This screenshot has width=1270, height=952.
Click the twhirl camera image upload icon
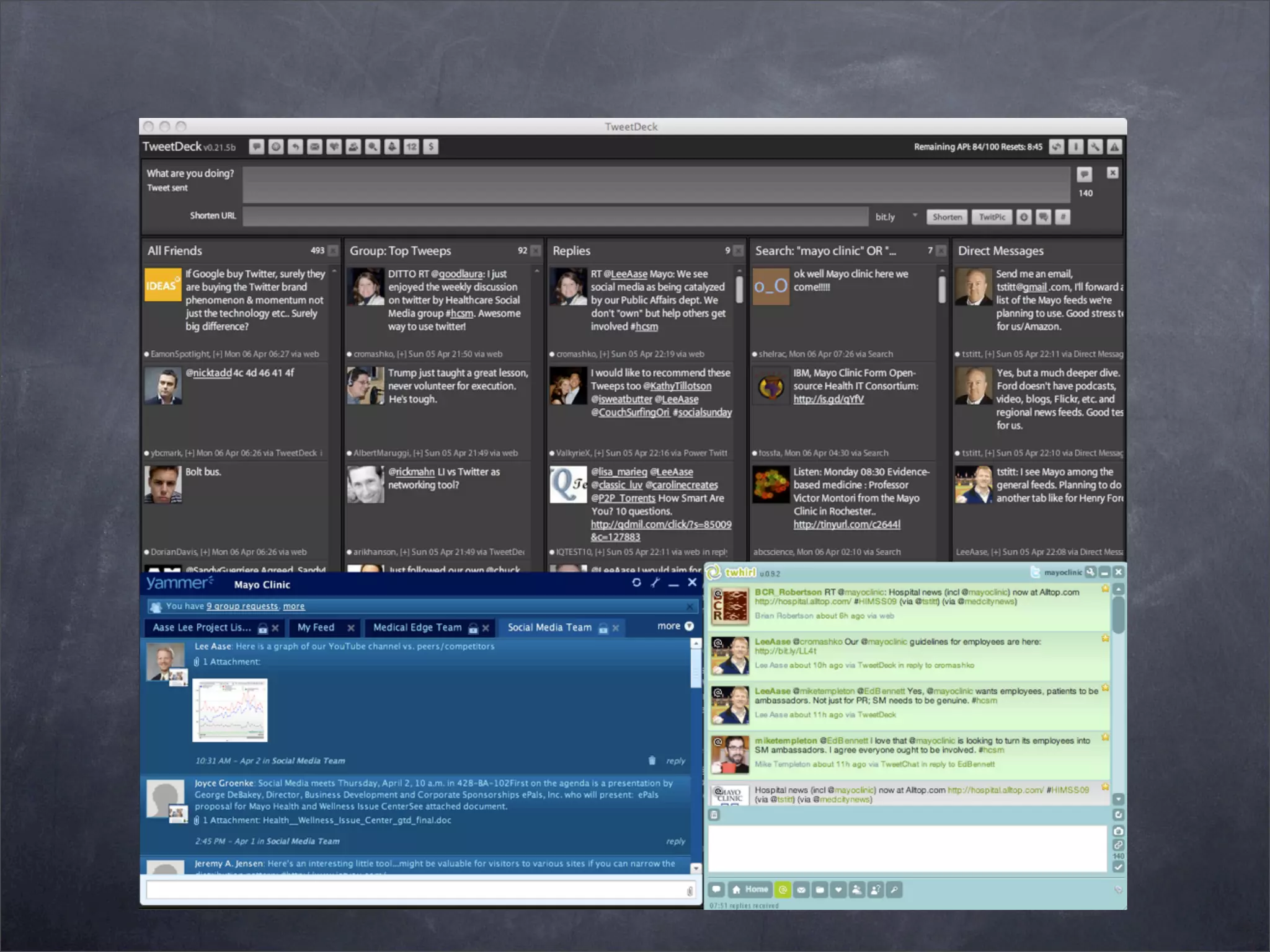1118,831
